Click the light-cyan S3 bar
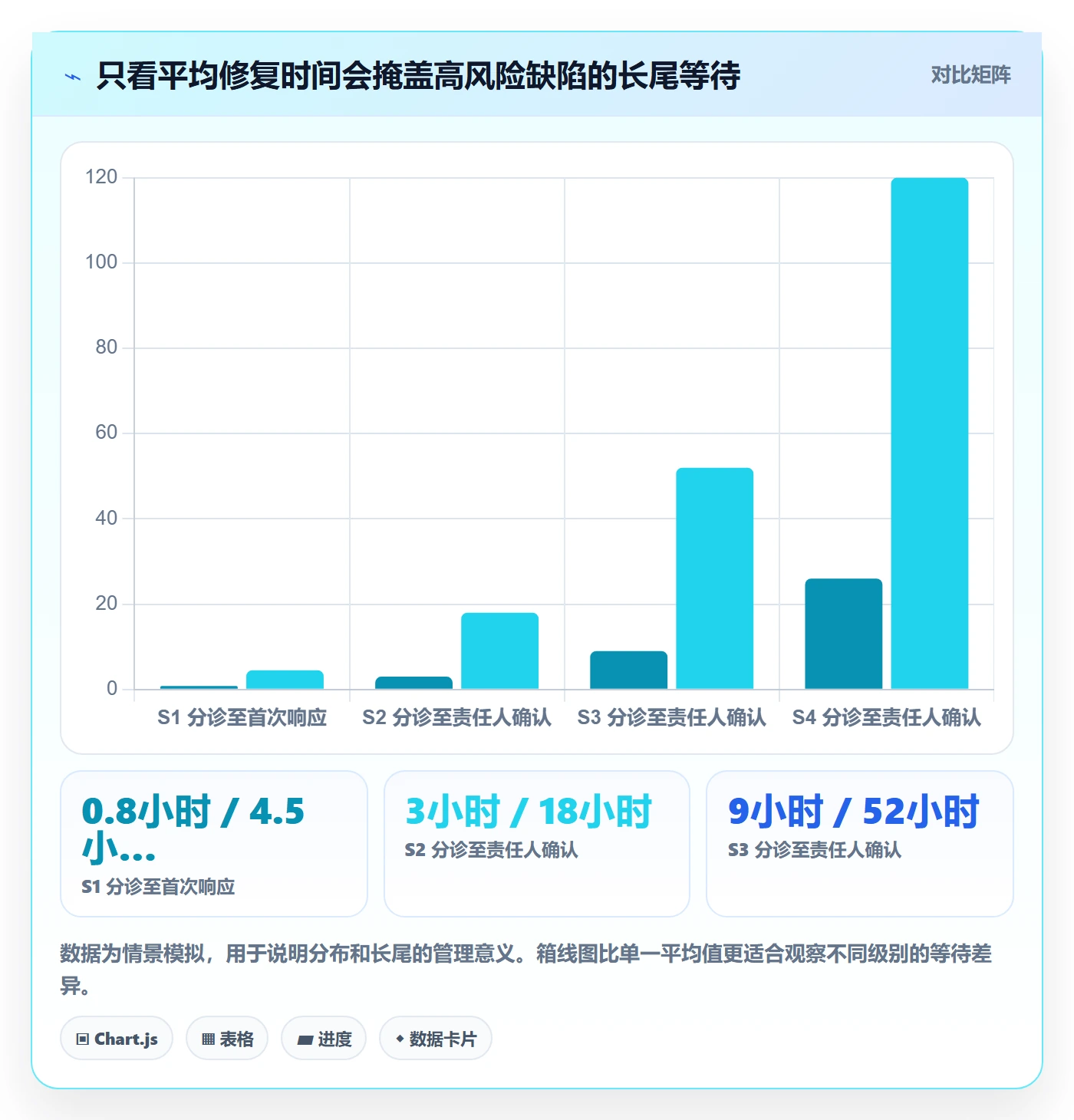 coord(715,578)
